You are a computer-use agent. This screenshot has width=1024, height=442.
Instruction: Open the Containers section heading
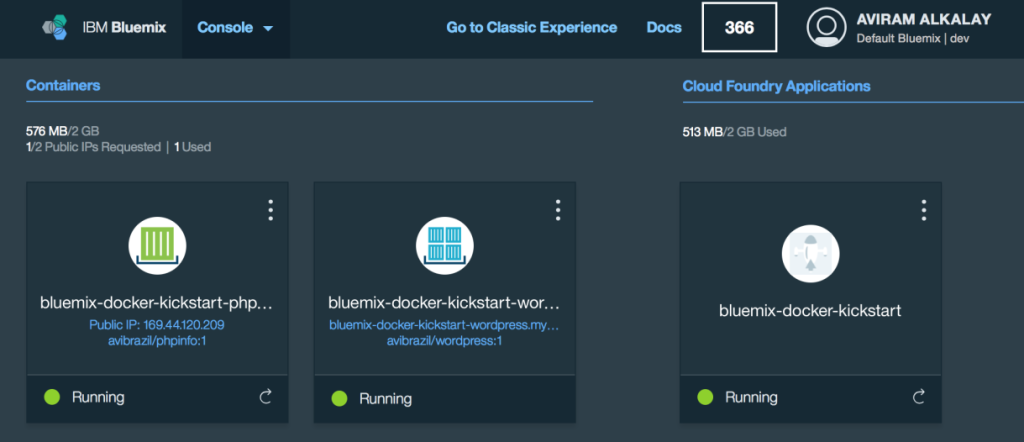point(63,86)
